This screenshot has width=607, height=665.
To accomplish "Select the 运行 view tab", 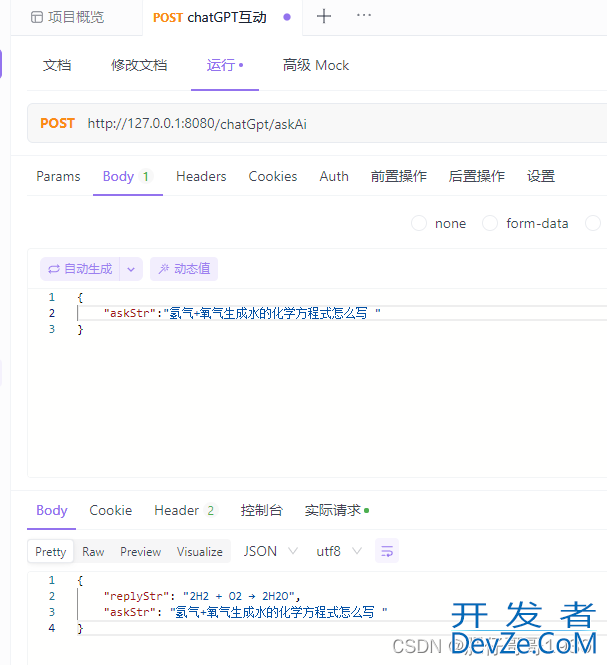I will tap(225, 65).
